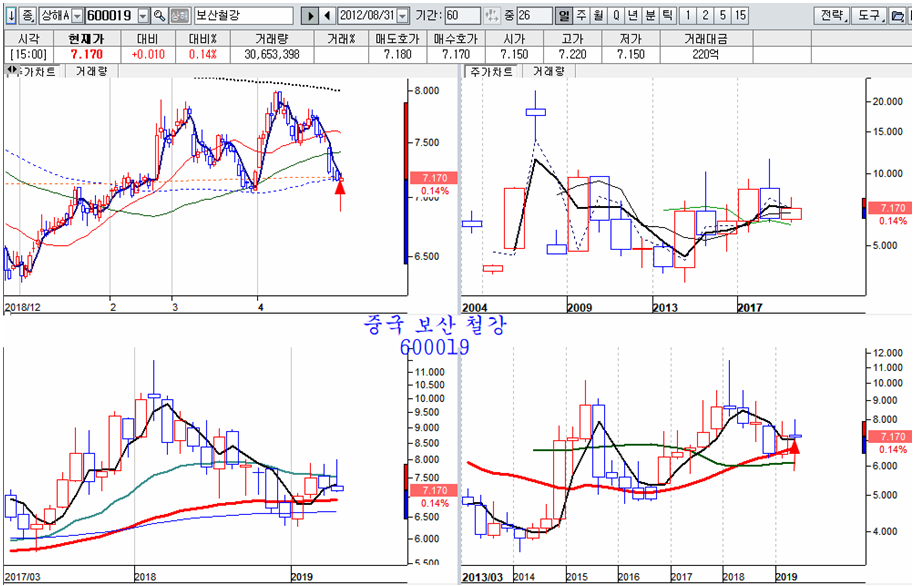Click the 7.170 price tag on top-right chart
The height and width of the screenshot is (586, 916).
click(x=891, y=208)
